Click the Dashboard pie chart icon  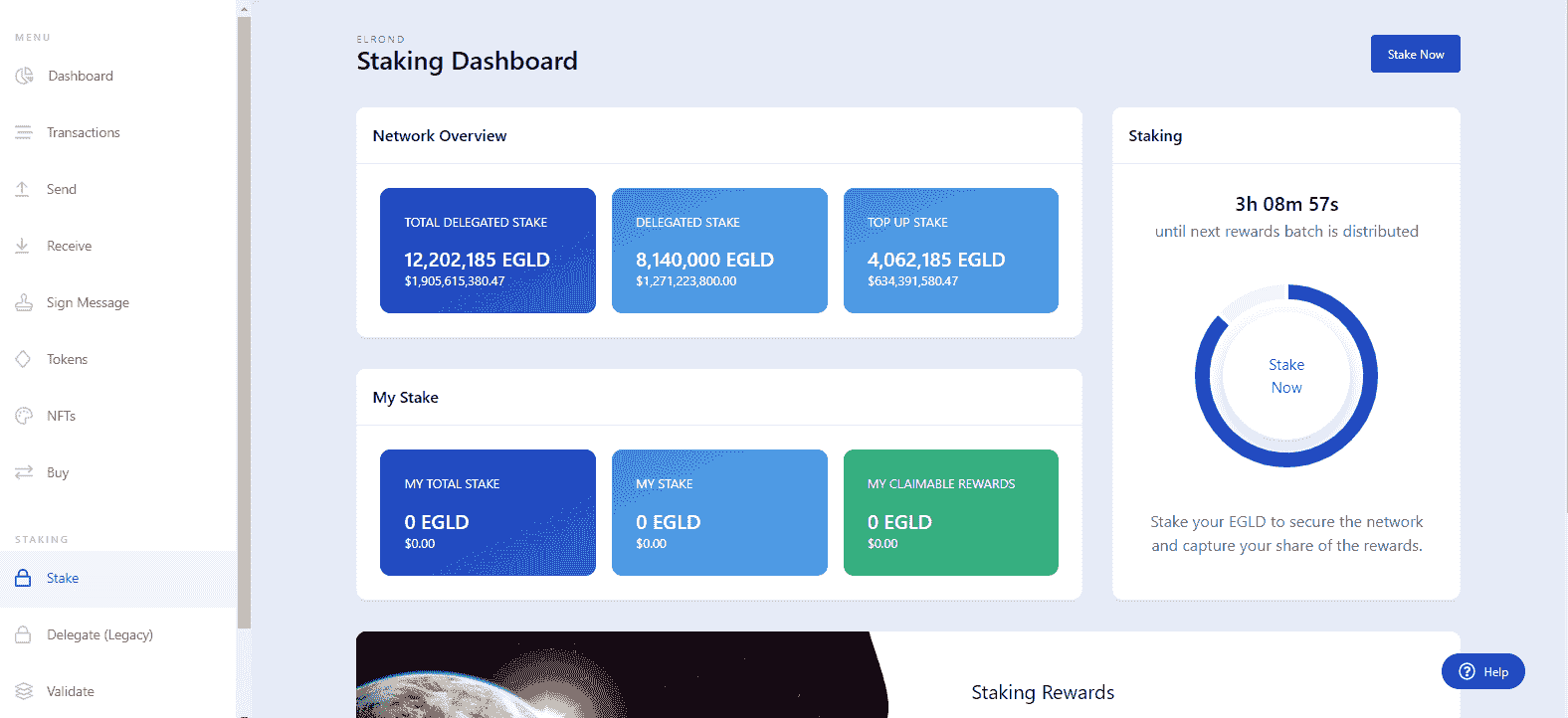[24, 76]
